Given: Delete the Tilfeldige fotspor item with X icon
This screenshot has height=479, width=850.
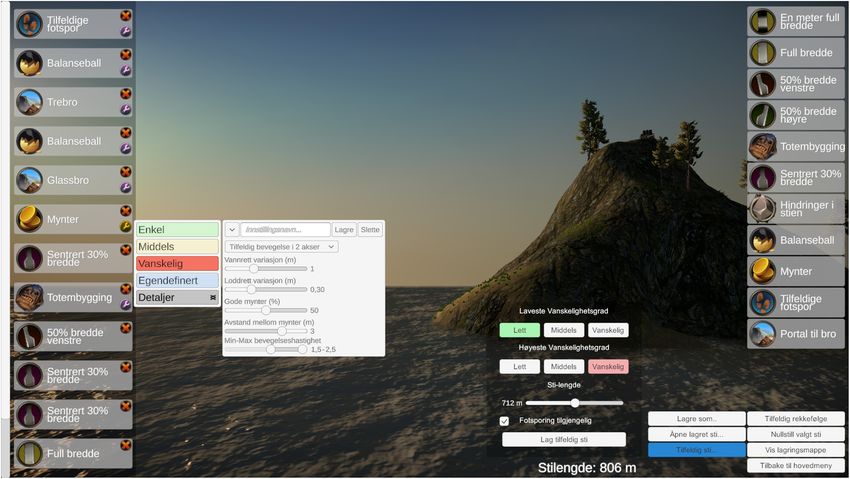Looking at the screenshot, I should click(x=126, y=16).
